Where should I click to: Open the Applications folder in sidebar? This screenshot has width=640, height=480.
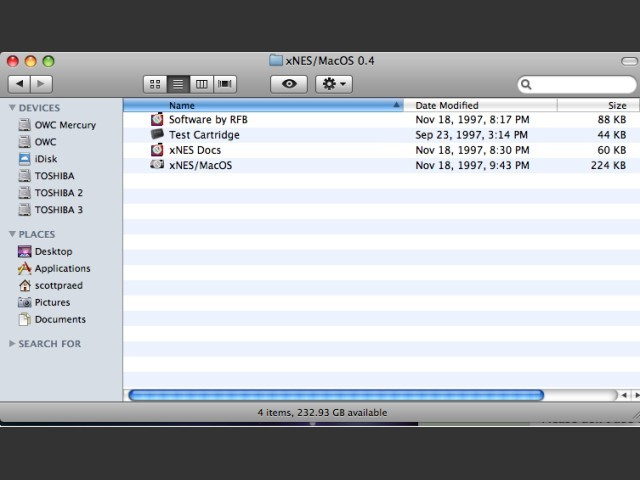click(x=62, y=269)
